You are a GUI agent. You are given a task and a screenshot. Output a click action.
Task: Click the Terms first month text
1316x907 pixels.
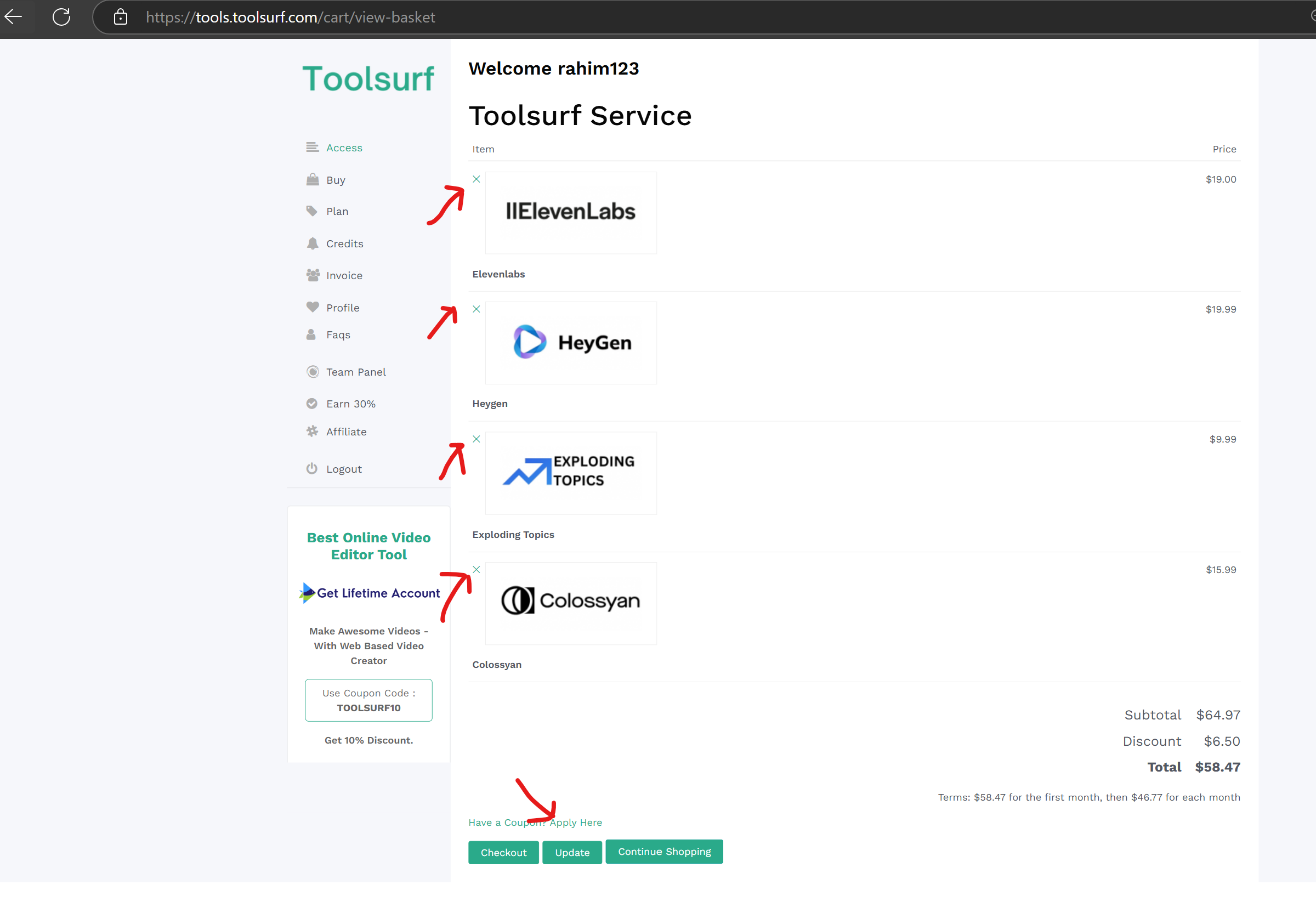point(1088,797)
